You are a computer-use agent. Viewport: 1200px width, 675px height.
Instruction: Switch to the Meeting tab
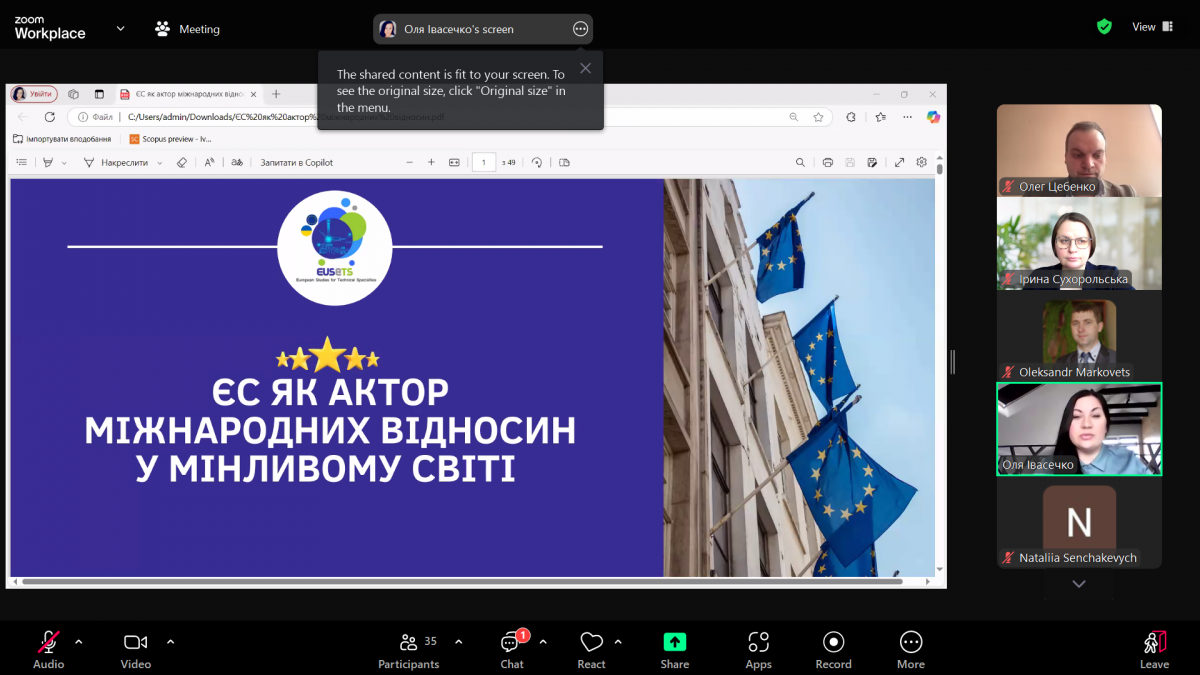(x=187, y=29)
